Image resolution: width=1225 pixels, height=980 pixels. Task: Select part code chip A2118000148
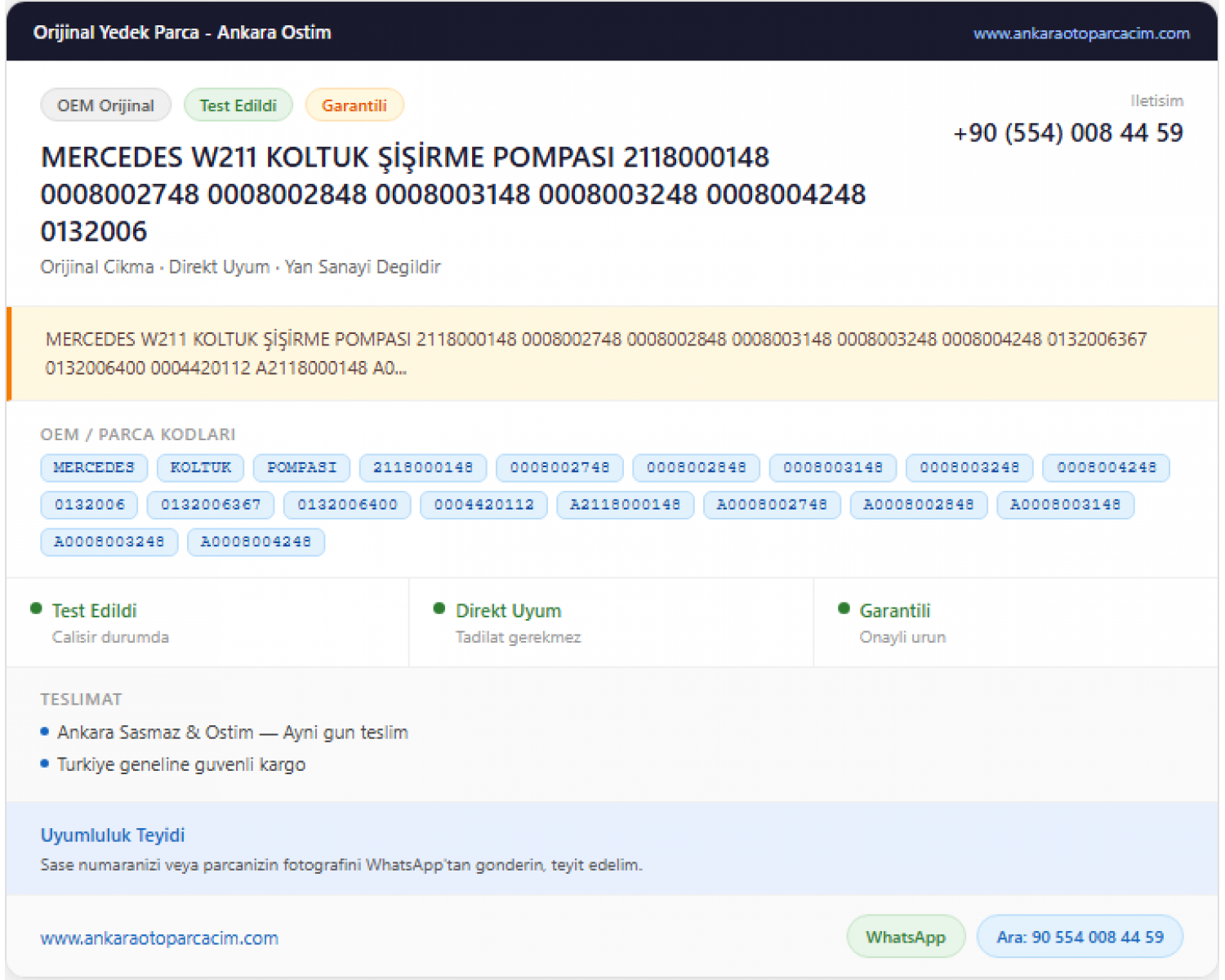click(x=626, y=505)
